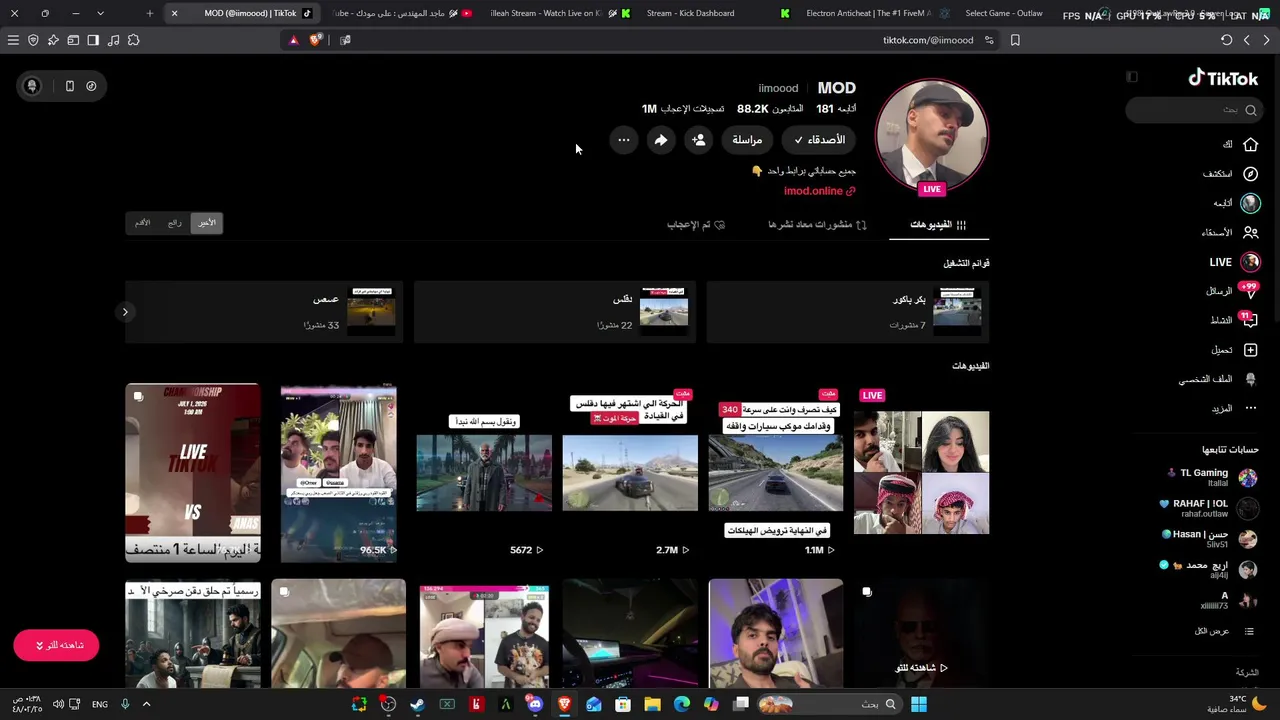Screen dimensions: 1280x720
Task: Click the pink شاهده للتو floating button
Action: point(56,645)
